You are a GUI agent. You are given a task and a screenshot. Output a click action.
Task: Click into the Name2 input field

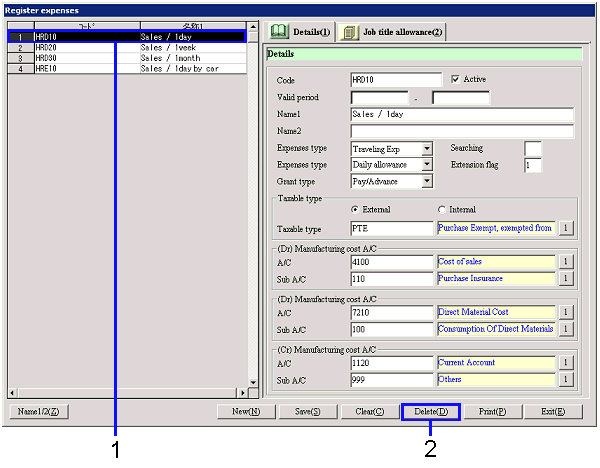462,131
